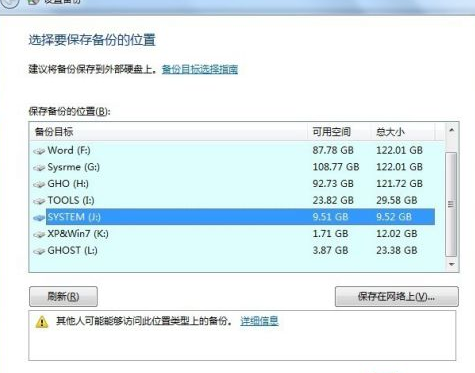Click the 9.52 GB total size value
475x373 pixels.
tap(394, 217)
